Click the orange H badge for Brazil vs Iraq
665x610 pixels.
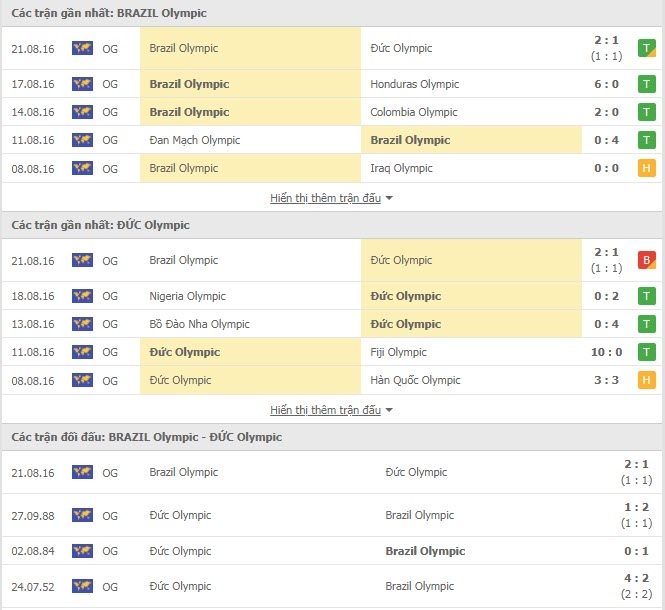646,168
